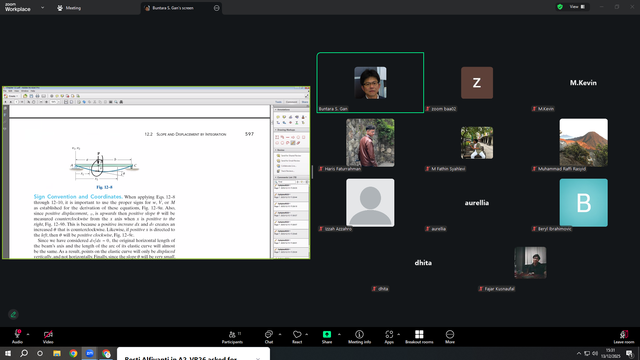
Task: Open the More options menu
Action: click(x=450, y=337)
